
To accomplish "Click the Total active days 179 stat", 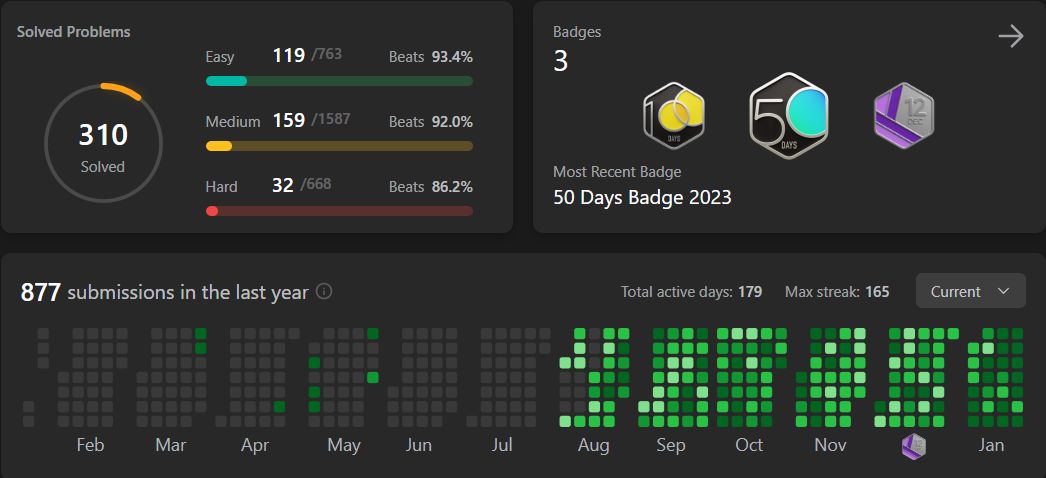I will 692,291.
